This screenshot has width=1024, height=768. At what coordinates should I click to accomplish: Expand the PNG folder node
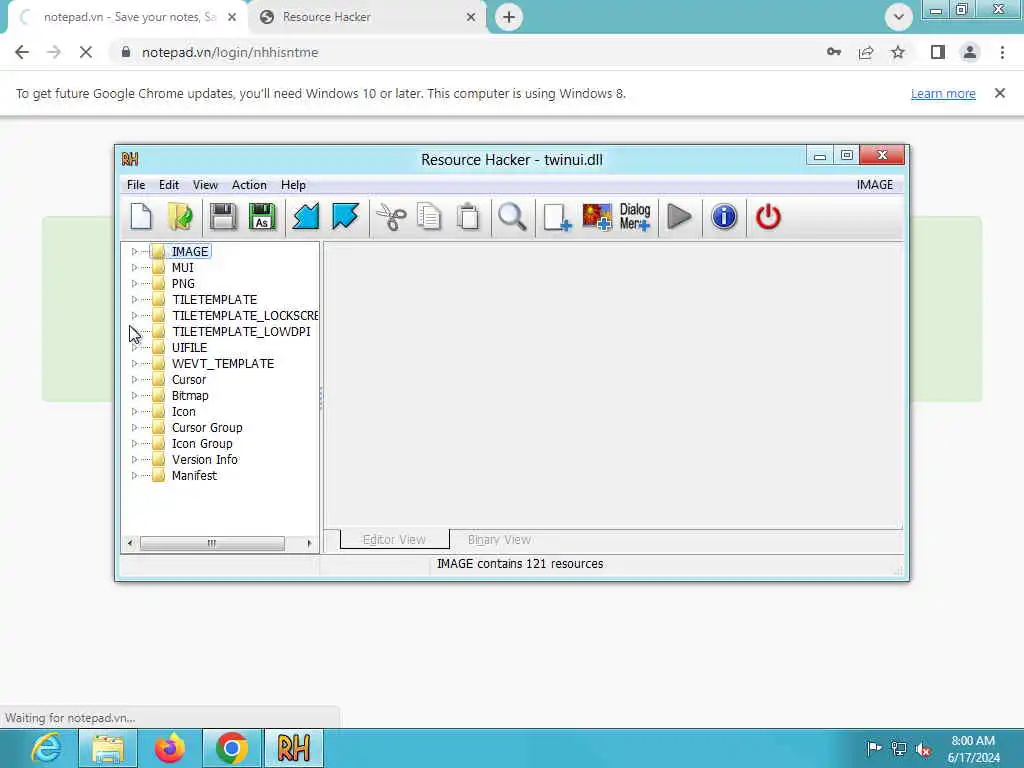click(x=134, y=283)
